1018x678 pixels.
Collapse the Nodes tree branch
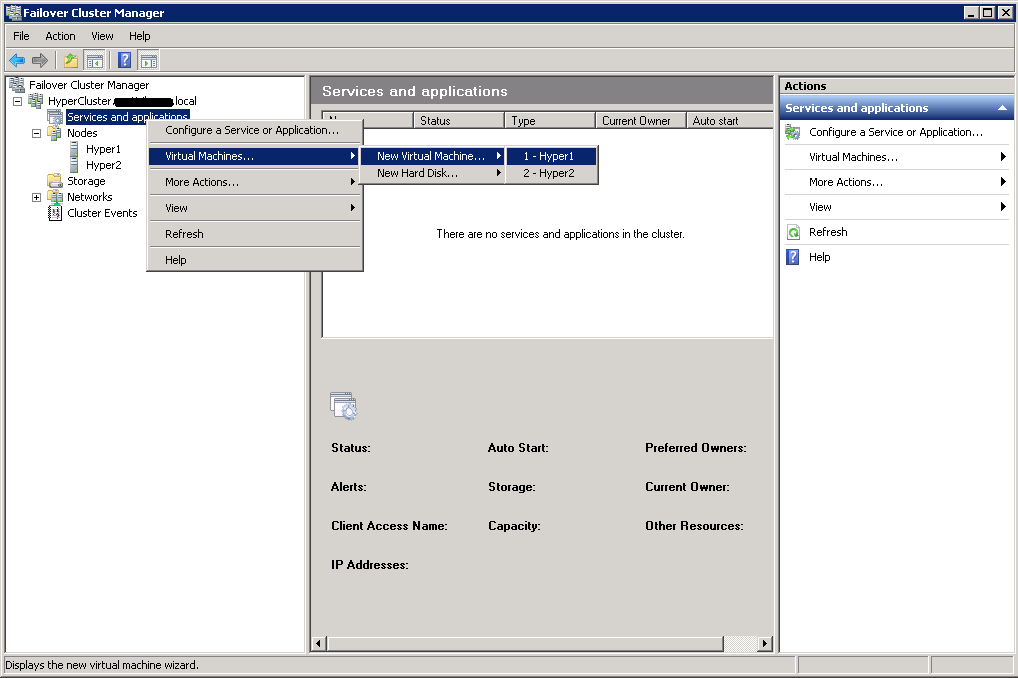37,133
